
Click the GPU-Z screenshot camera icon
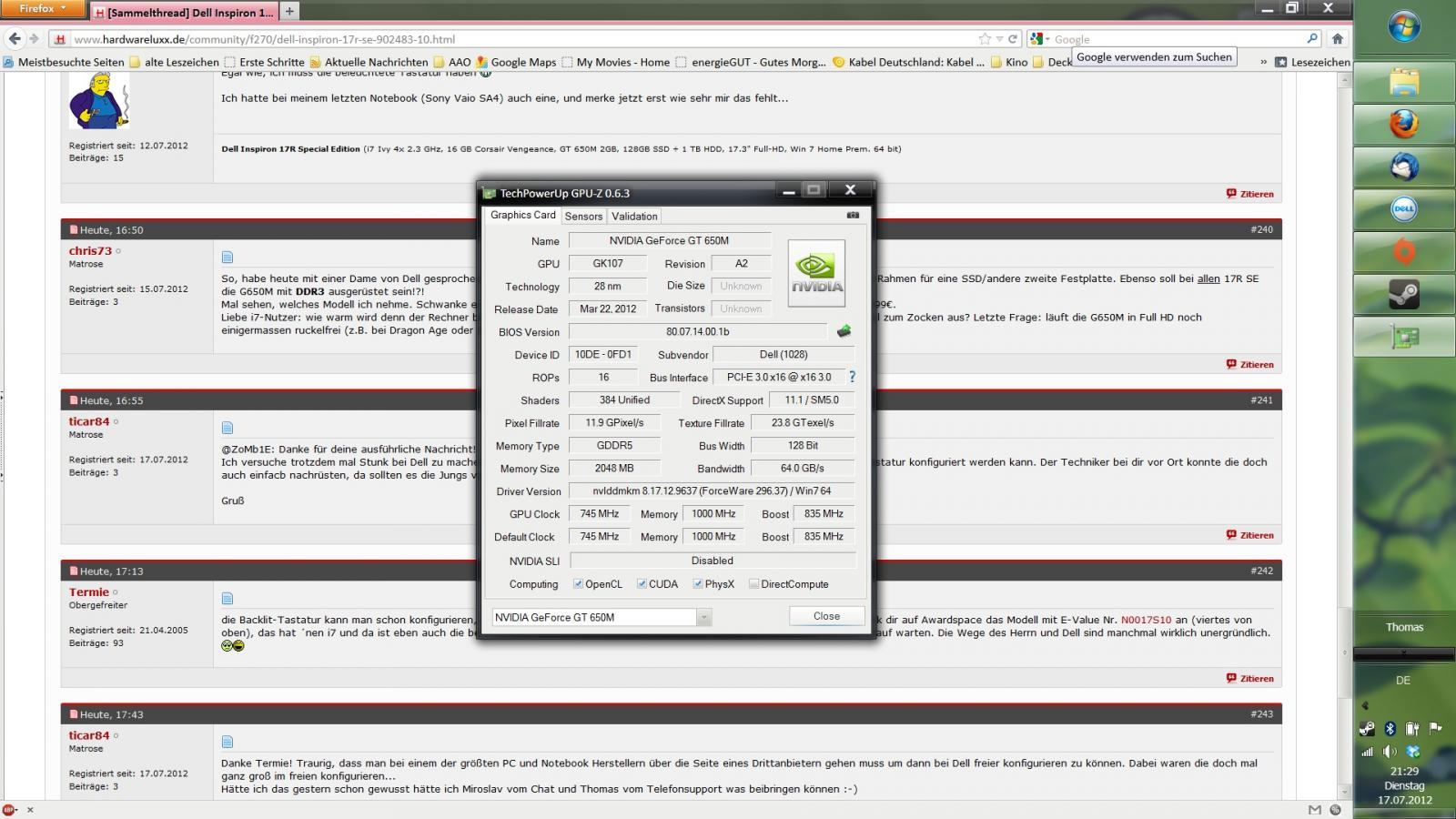click(x=853, y=216)
